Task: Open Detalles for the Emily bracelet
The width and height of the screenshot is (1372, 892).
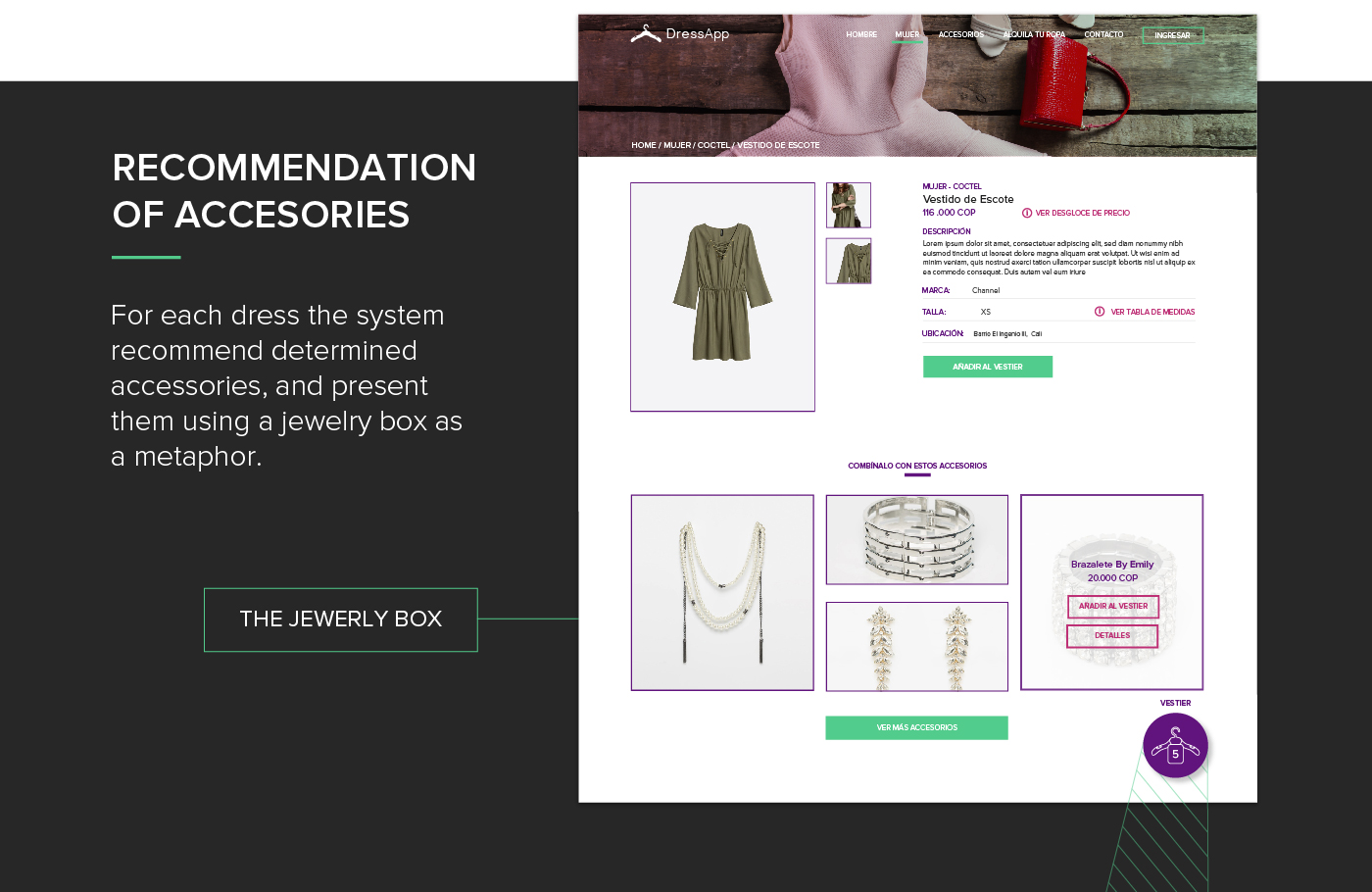Action: pyautogui.click(x=1112, y=636)
